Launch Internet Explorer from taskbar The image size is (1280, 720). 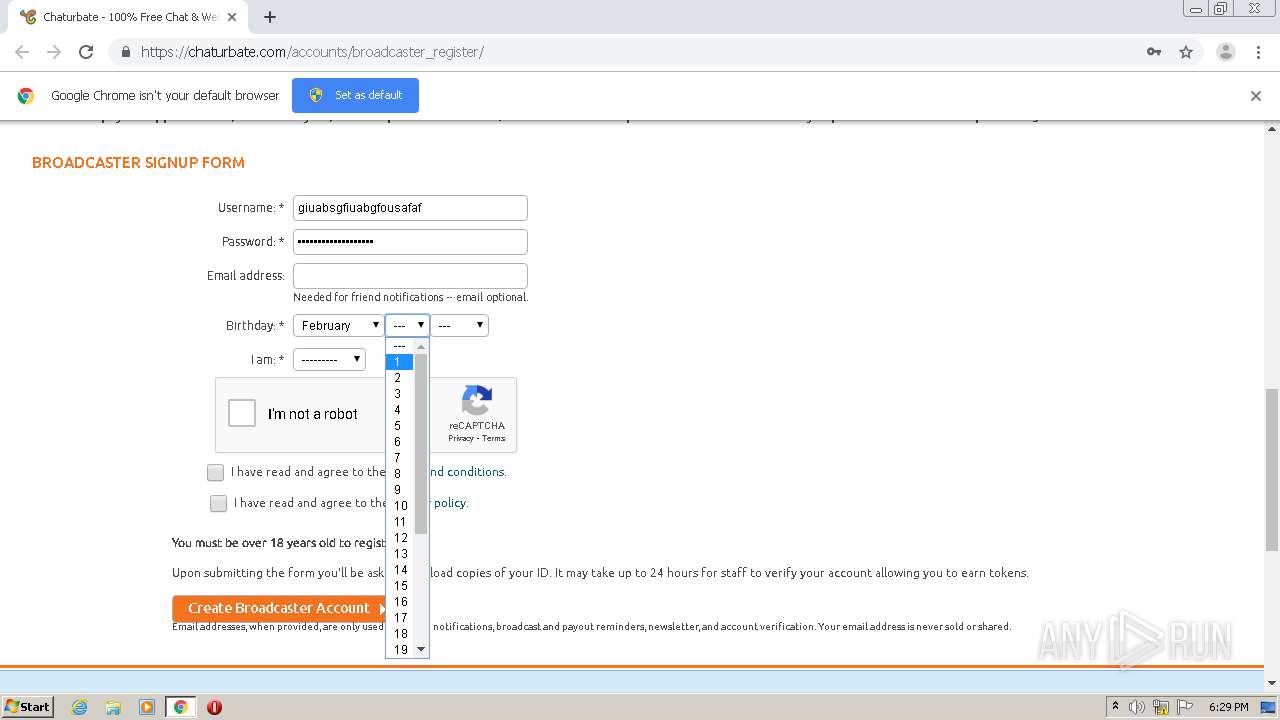(80, 707)
